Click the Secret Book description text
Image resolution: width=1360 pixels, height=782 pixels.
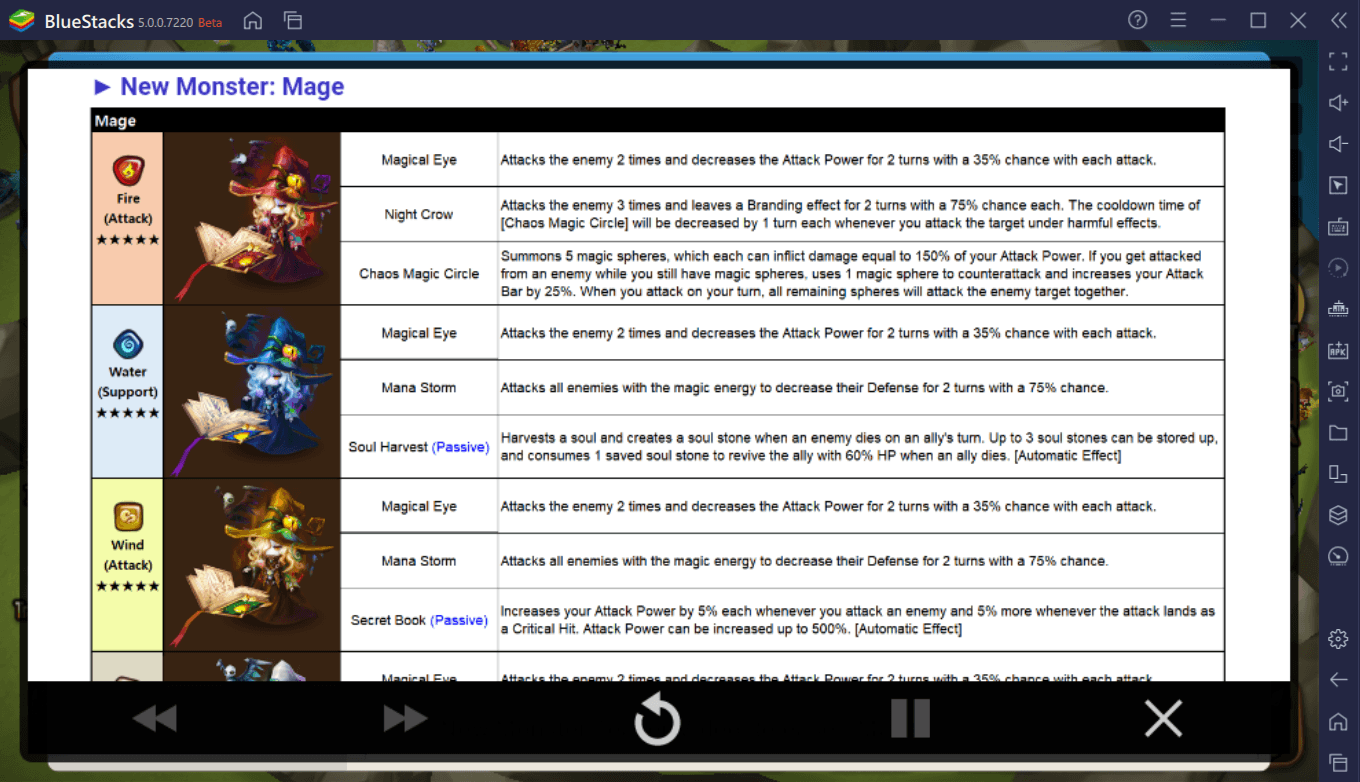tap(857, 620)
